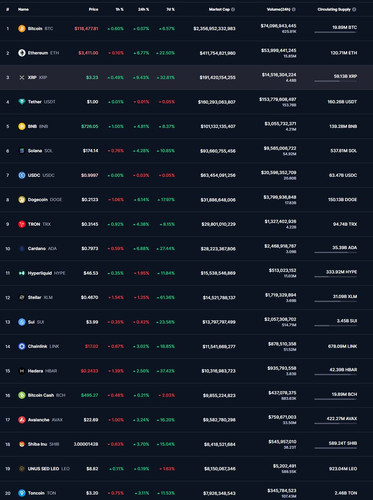This screenshot has width=373, height=500.
Task: Click the Hyperliquid logo icon
Action: coord(22,273)
